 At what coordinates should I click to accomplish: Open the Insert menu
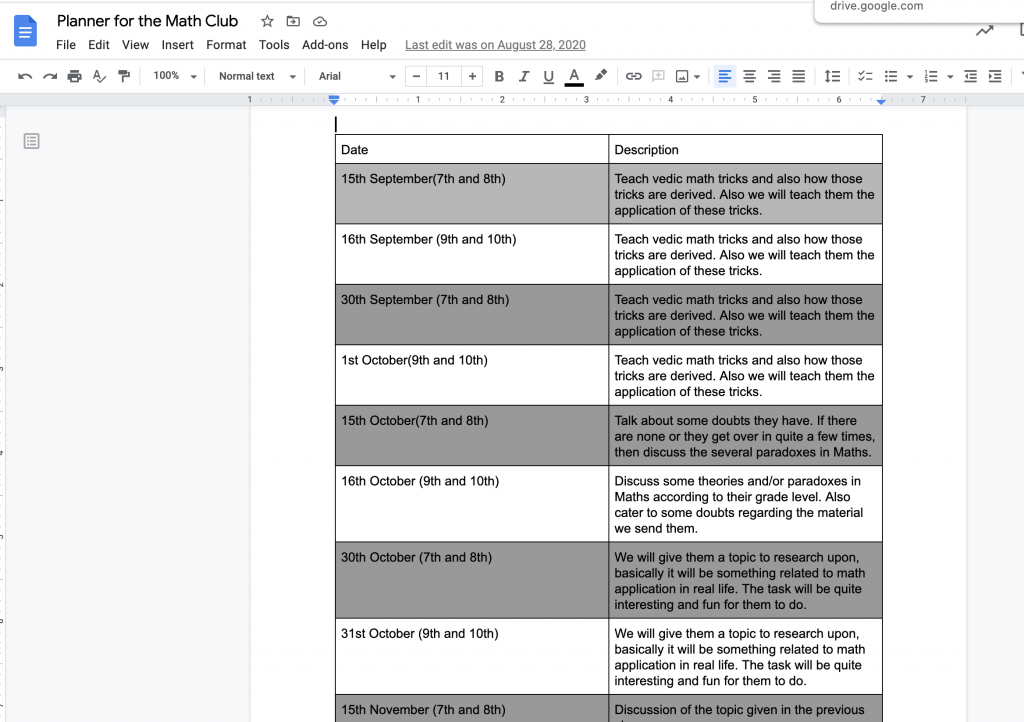pos(178,45)
